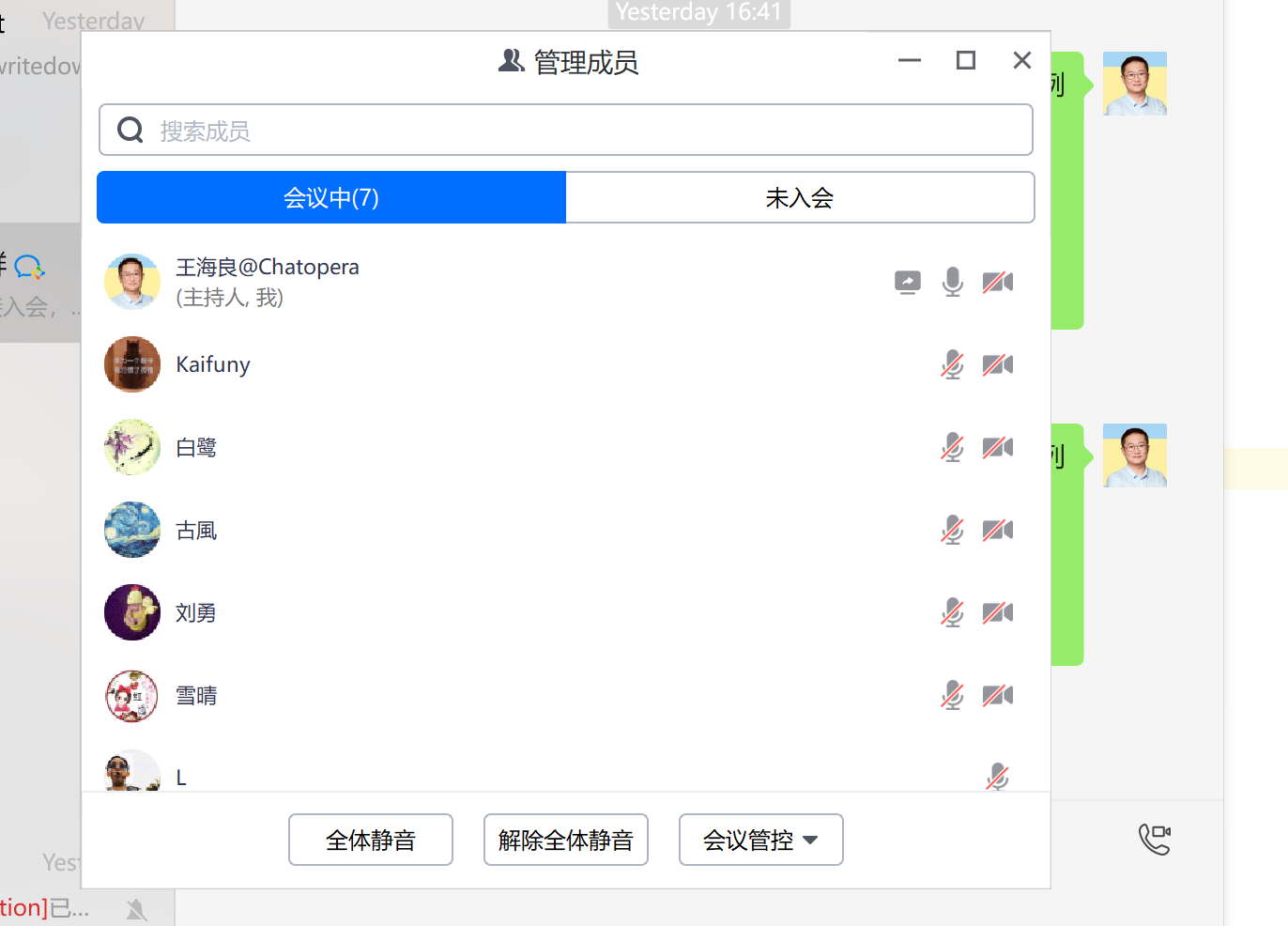Toggle member L's muted microphone
Image resolution: width=1288 pixels, height=926 pixels.
(x=997, y=777)
